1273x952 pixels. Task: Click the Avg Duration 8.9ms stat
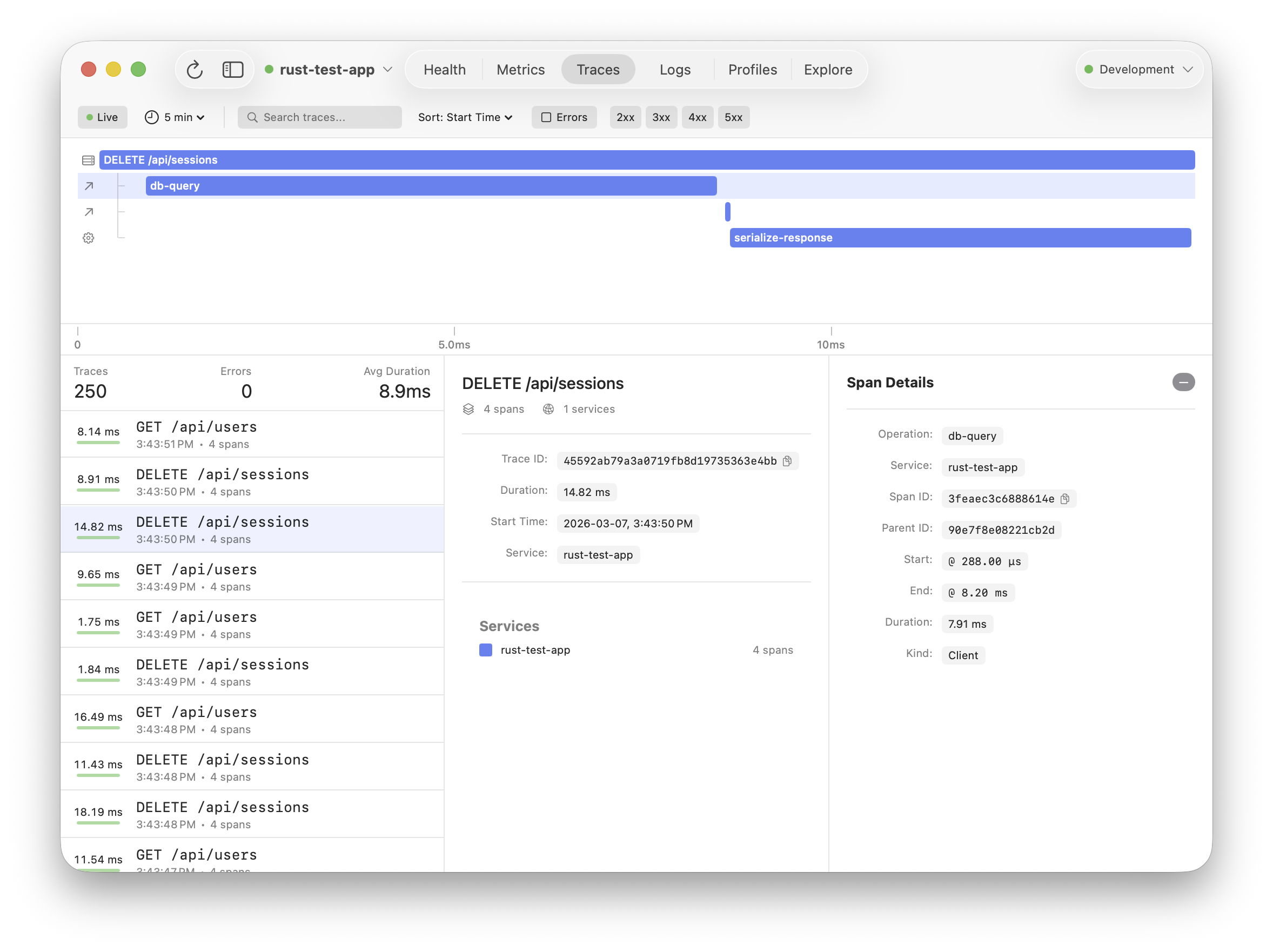(x=397, y=383)
